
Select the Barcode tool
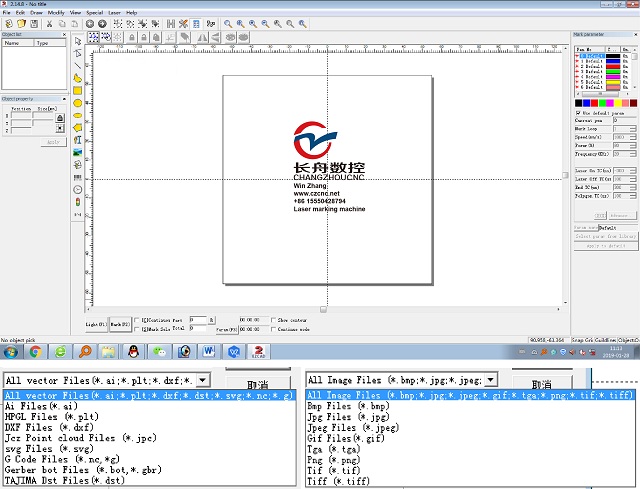click(78, 177)
